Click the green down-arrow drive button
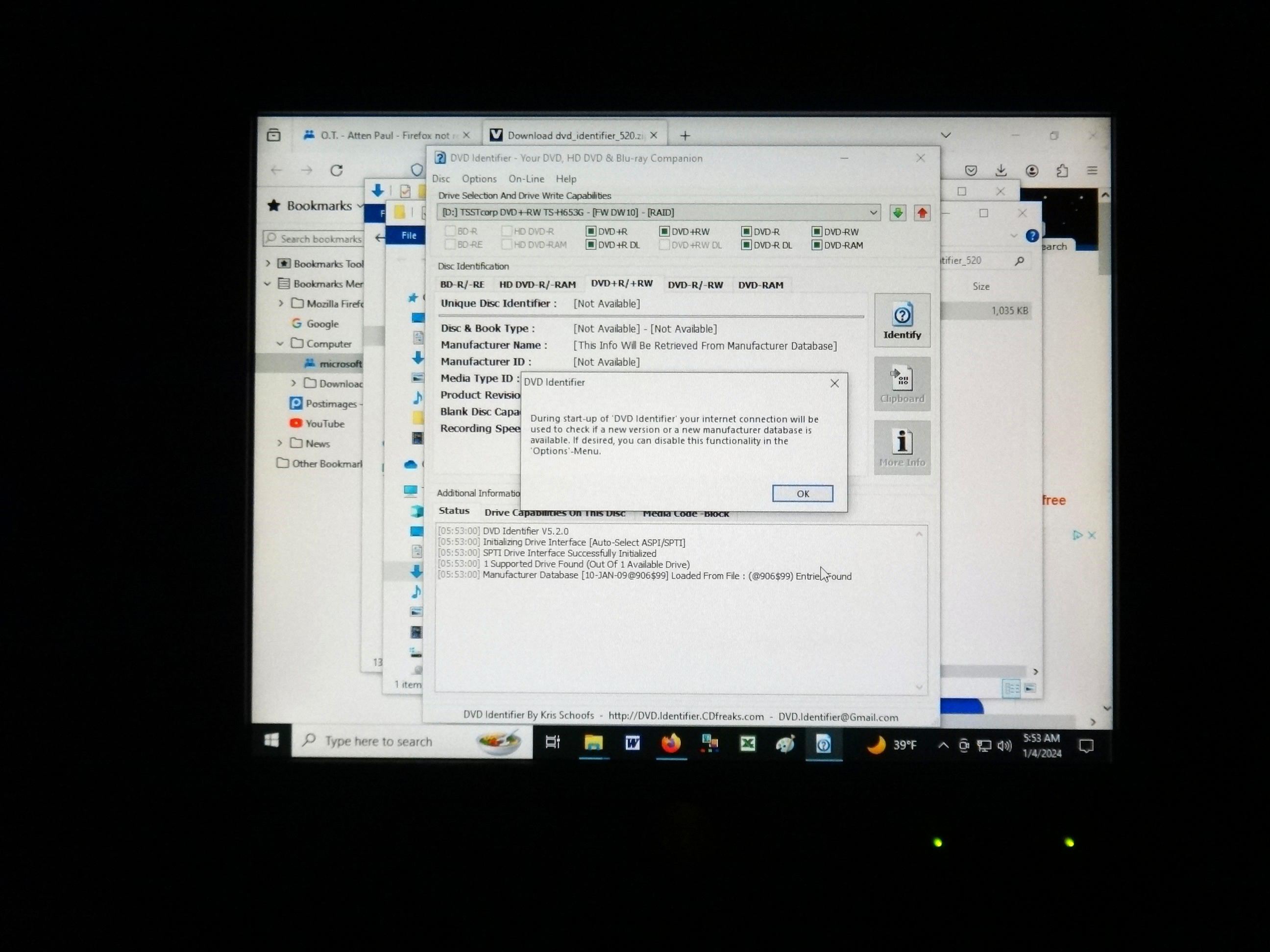Screen dimensions: 1270x952 click(x=898, y=213)
